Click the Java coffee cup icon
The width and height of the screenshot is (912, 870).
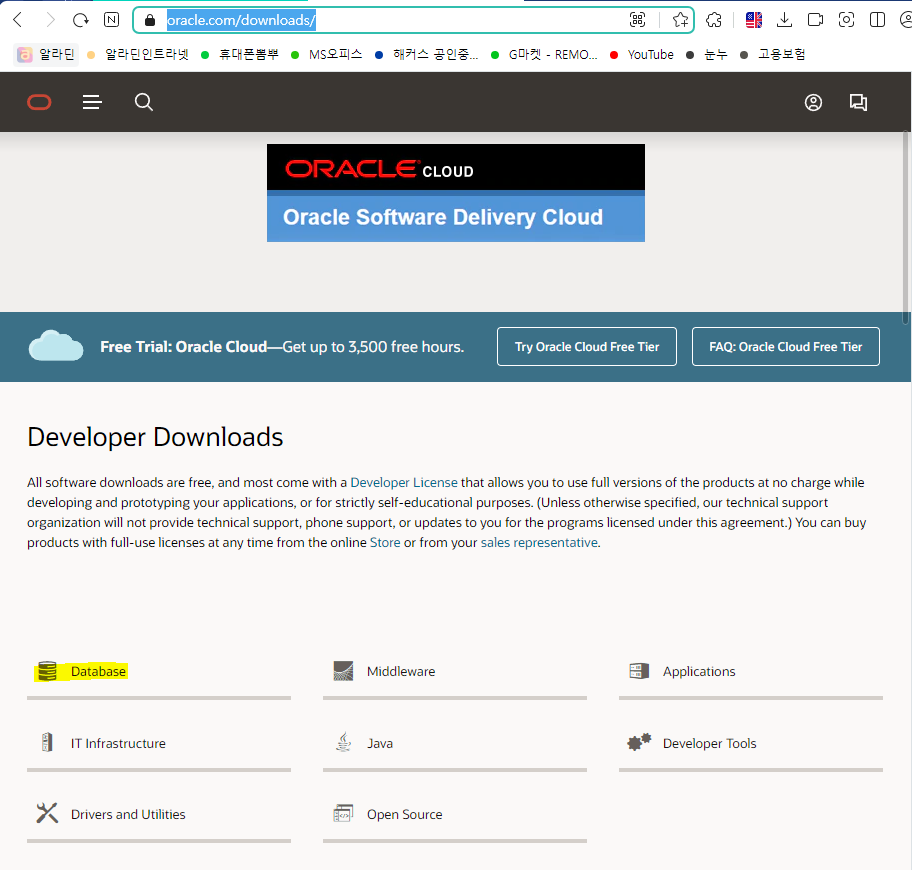click(x=344, y=743)
